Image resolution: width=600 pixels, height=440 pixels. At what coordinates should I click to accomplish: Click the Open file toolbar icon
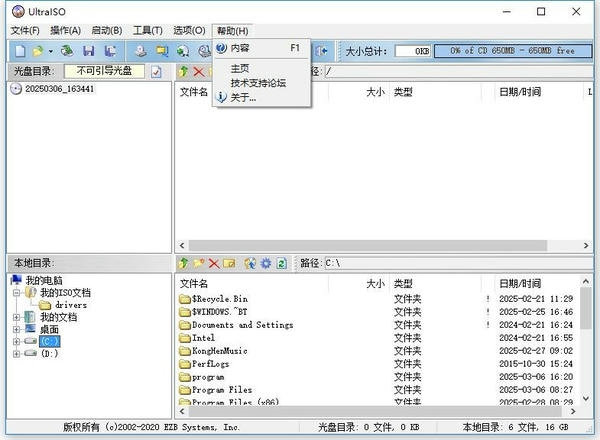coord(38,51)
